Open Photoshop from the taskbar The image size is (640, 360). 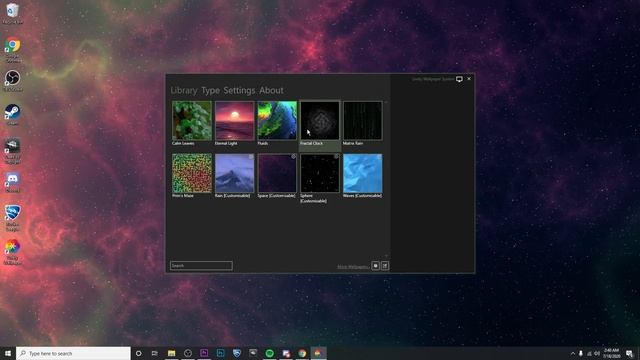[x=220, y=353]
